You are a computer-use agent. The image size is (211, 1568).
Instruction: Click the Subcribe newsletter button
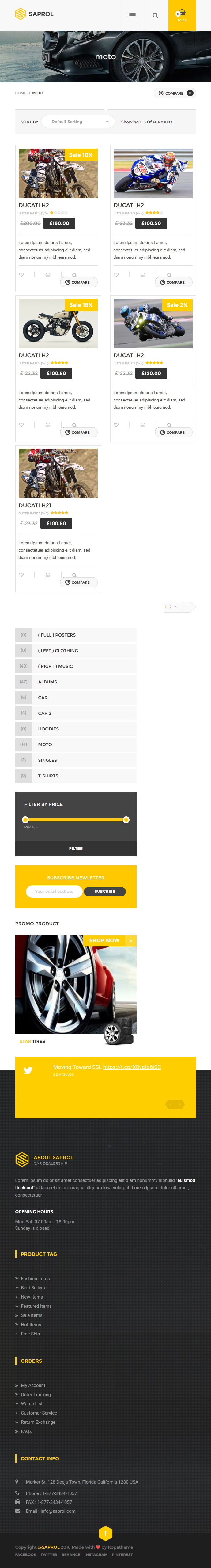105,891
